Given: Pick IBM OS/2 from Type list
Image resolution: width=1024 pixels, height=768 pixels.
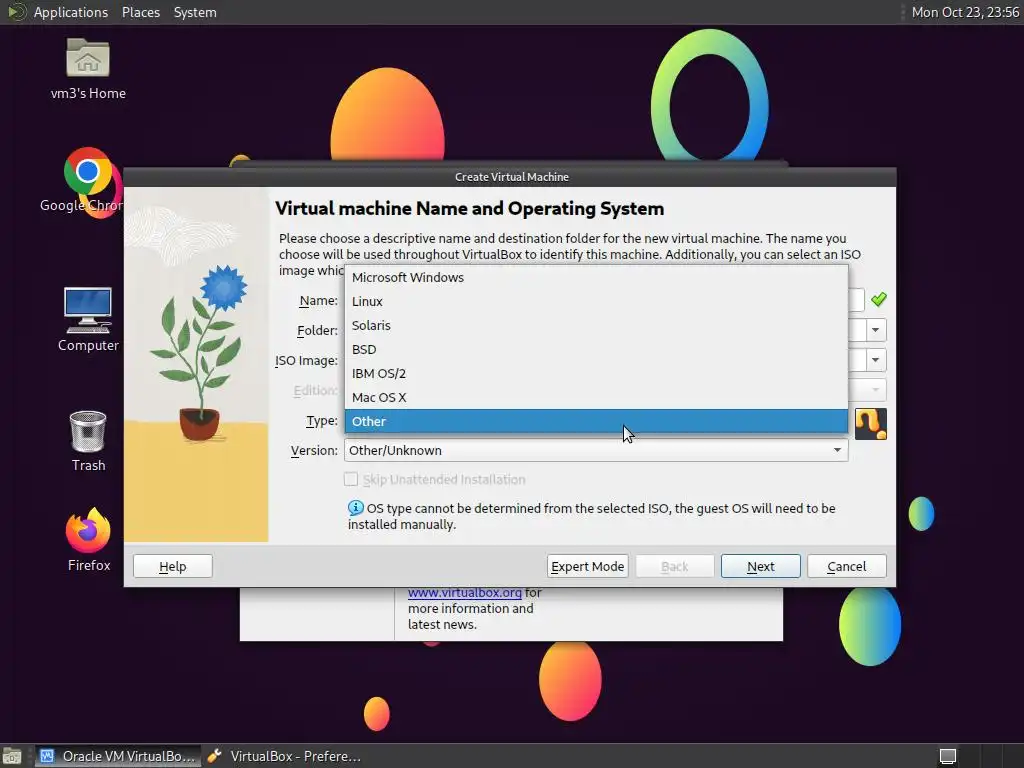Looking at the screenshot, I should pos(596,374).
